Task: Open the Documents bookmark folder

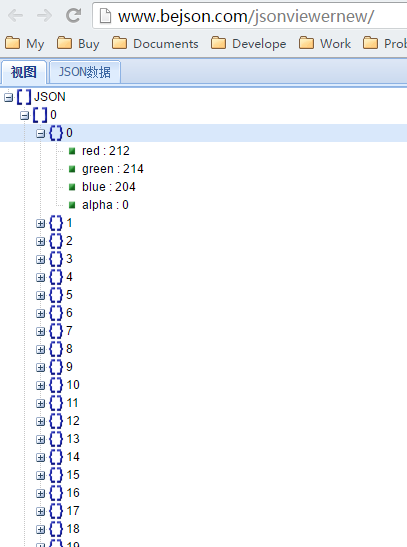Action: [155, 44]
